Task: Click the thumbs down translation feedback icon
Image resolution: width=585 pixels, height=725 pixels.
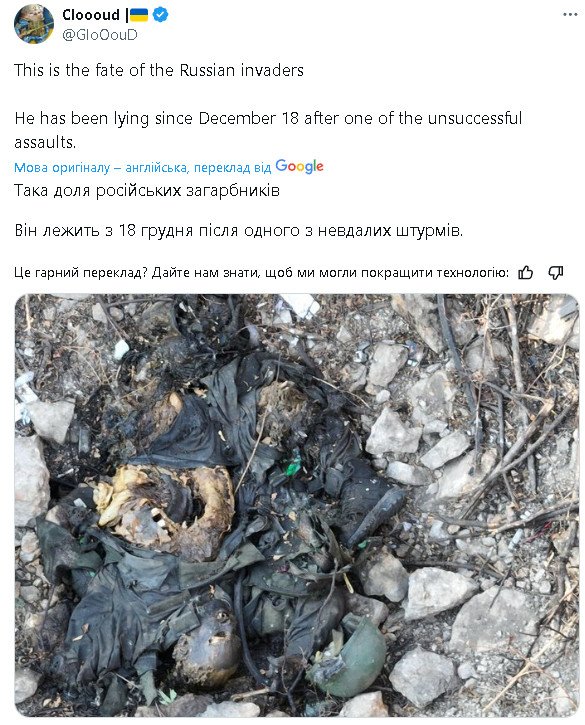Action: pyautogui.click(x=555, y=273)
